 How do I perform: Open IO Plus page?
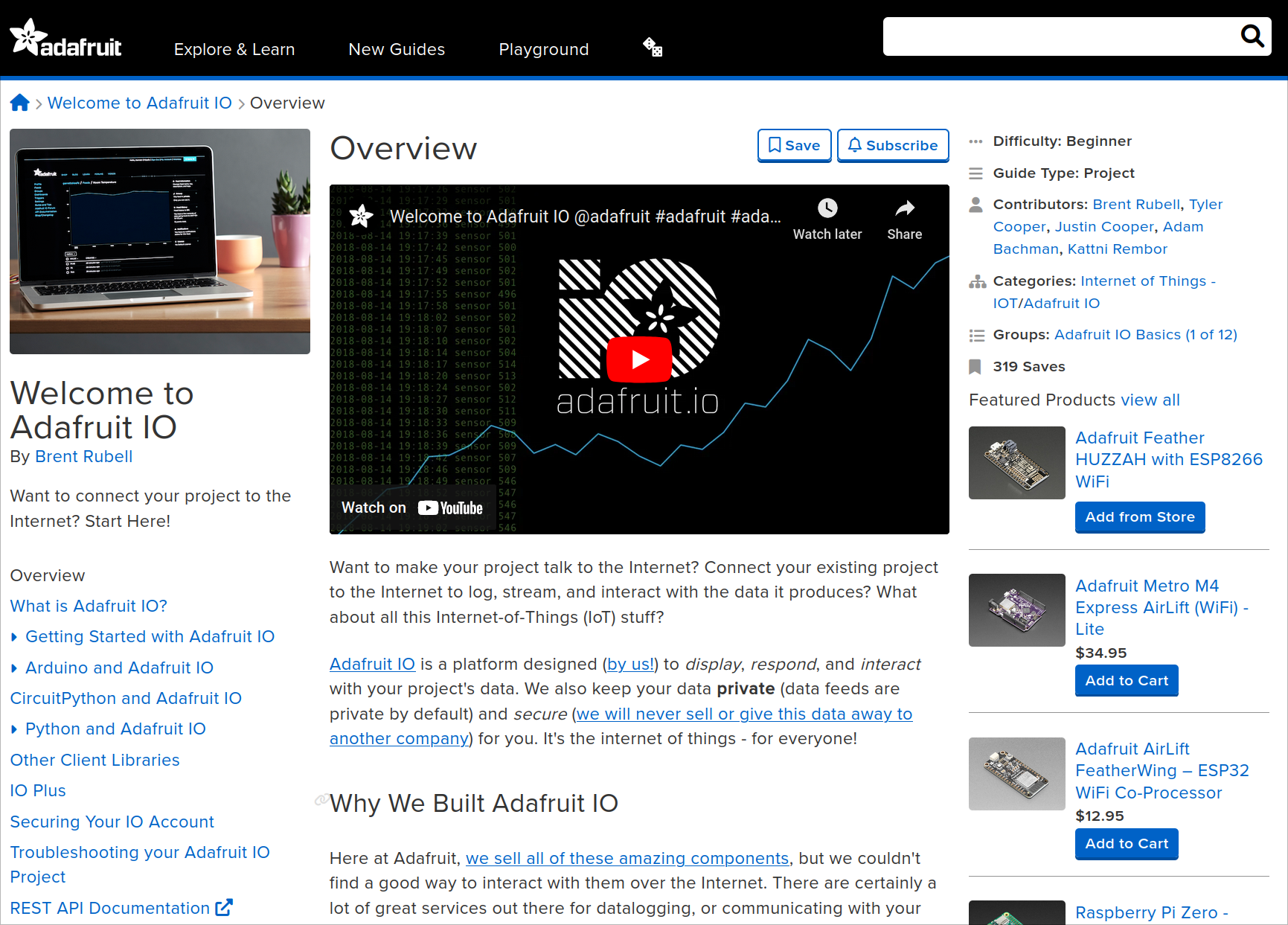[x=38, y=790]
